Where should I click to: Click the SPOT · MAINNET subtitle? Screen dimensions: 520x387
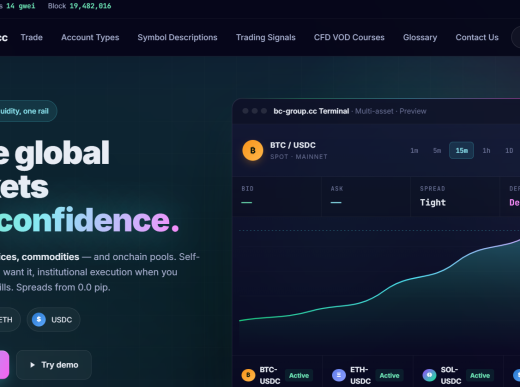coord(299,157)
